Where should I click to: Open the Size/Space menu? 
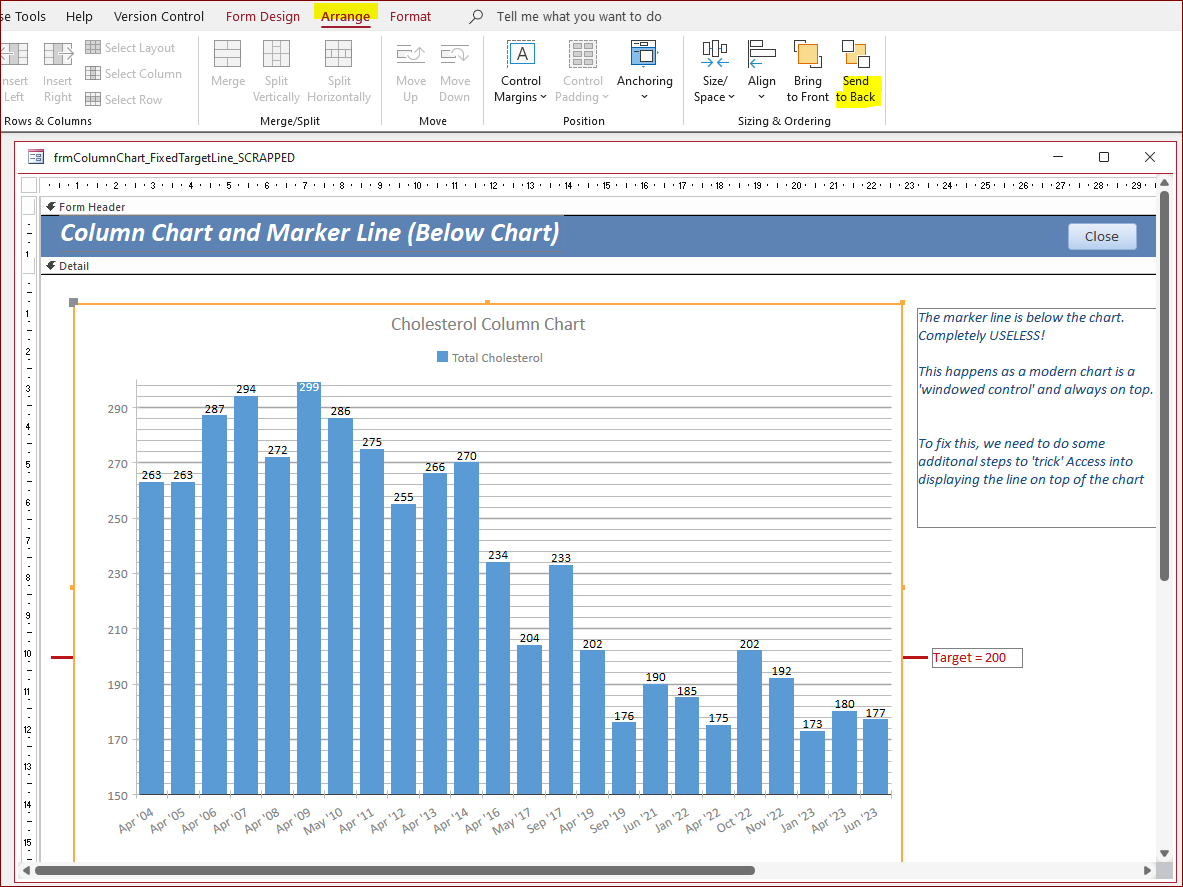714,72
